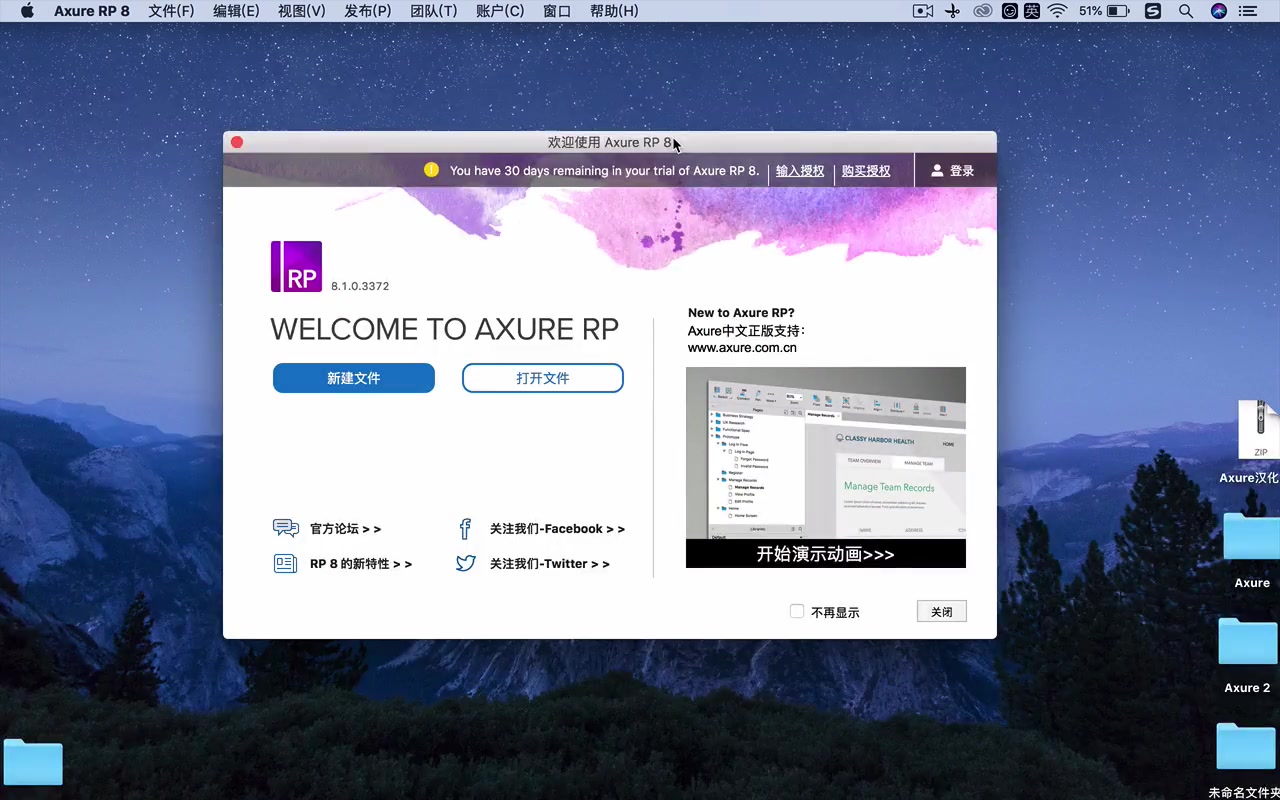Click the 登录 sign-in text
The width and height of the screenshot is (1280, 800).
tap(962, 171)
